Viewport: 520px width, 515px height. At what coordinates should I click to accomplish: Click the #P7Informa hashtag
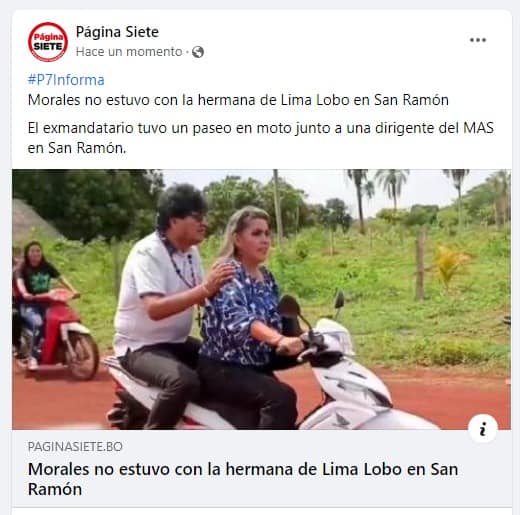[66, 80]
